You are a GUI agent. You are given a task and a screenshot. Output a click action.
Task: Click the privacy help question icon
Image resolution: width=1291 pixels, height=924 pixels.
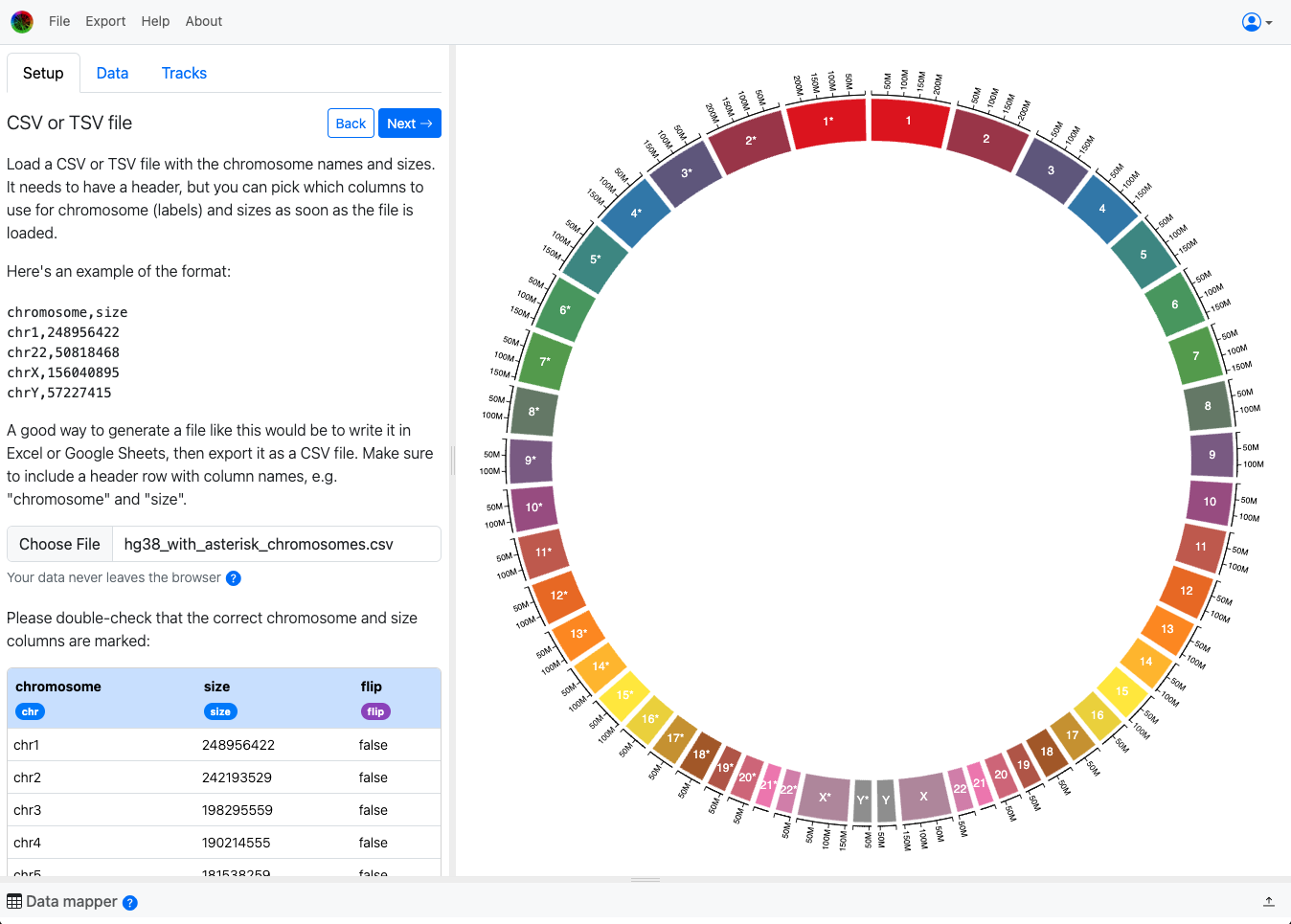click(233, 578)
